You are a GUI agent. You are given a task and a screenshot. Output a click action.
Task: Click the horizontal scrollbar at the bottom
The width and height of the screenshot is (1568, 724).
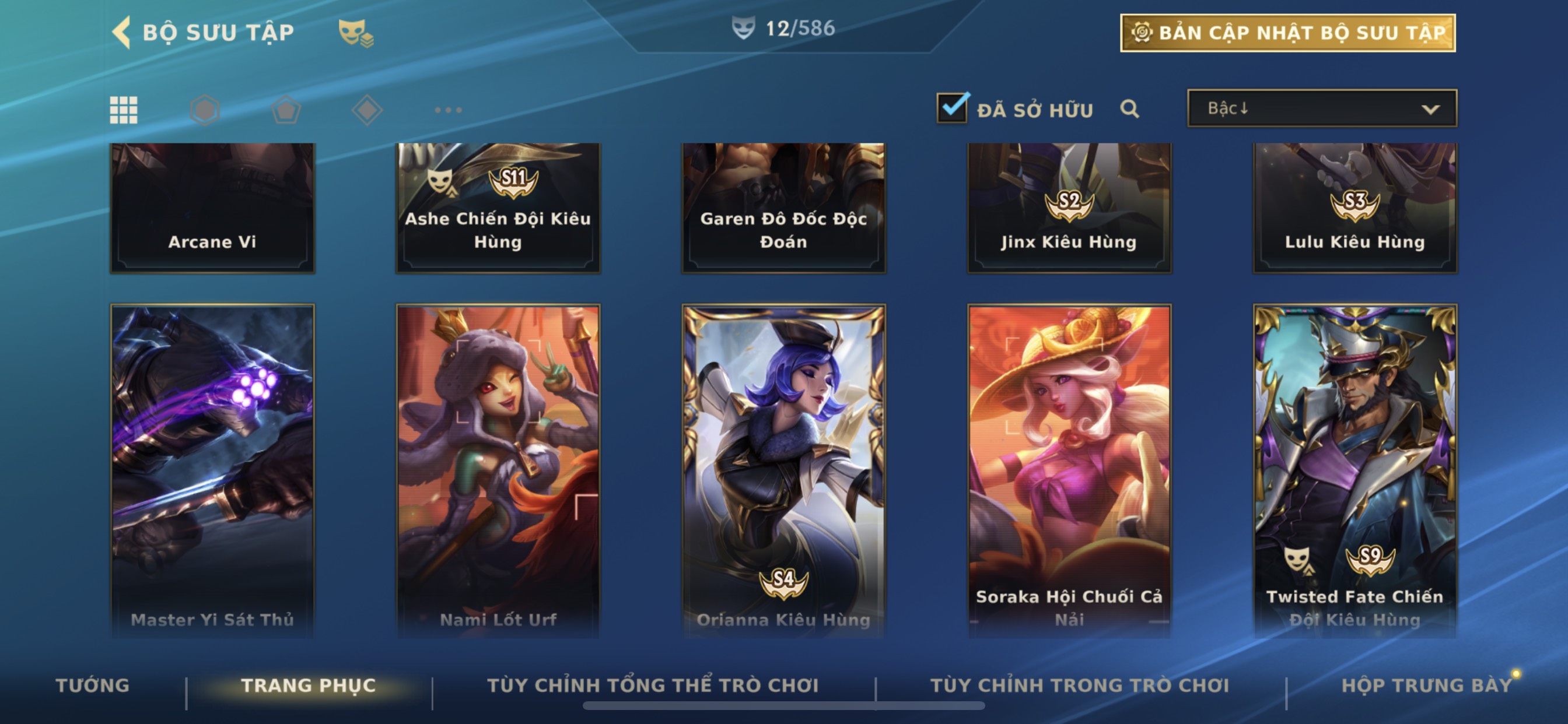tap(783, 706)
